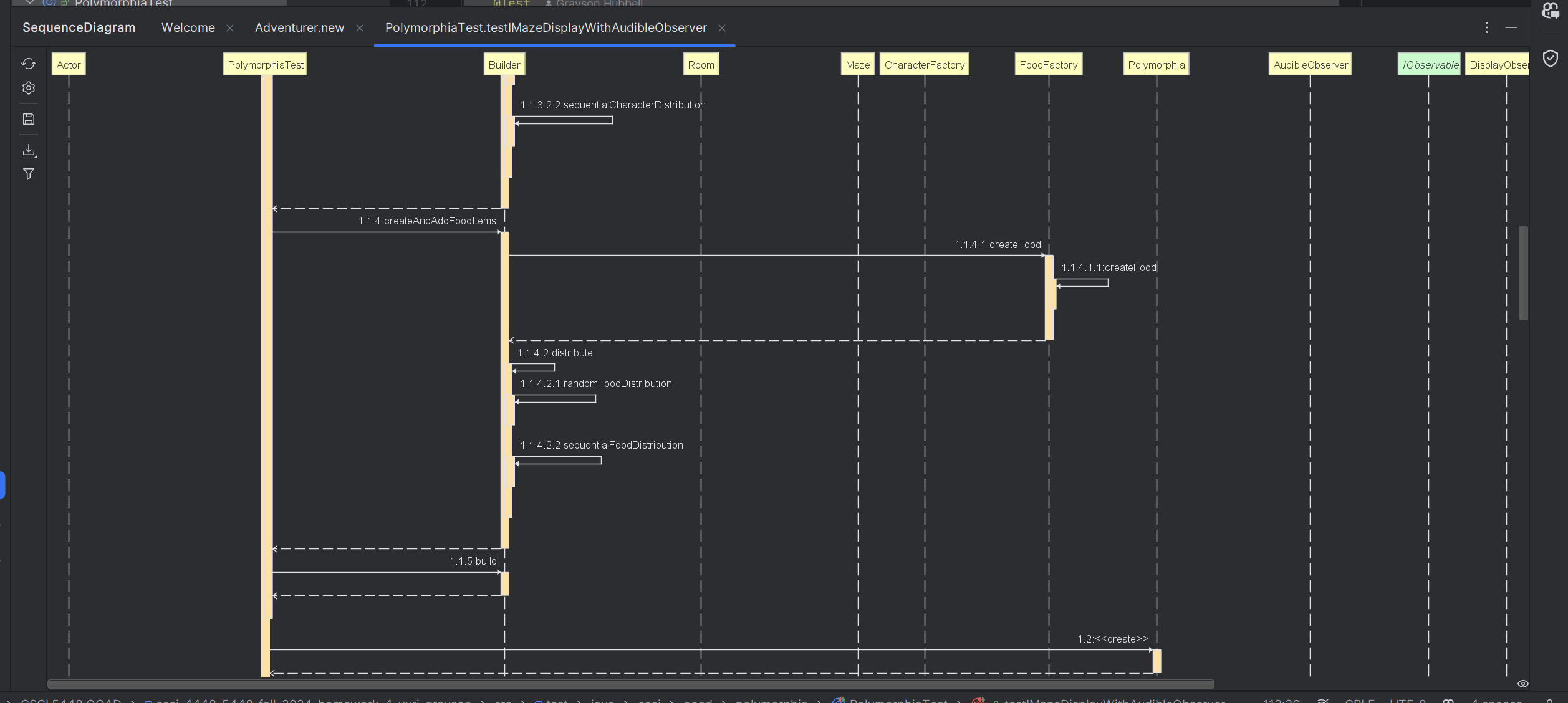Click the horizontal scrollbar under the diagram
This screenshot has width=1568, height=703.
(x=630, y=684)
